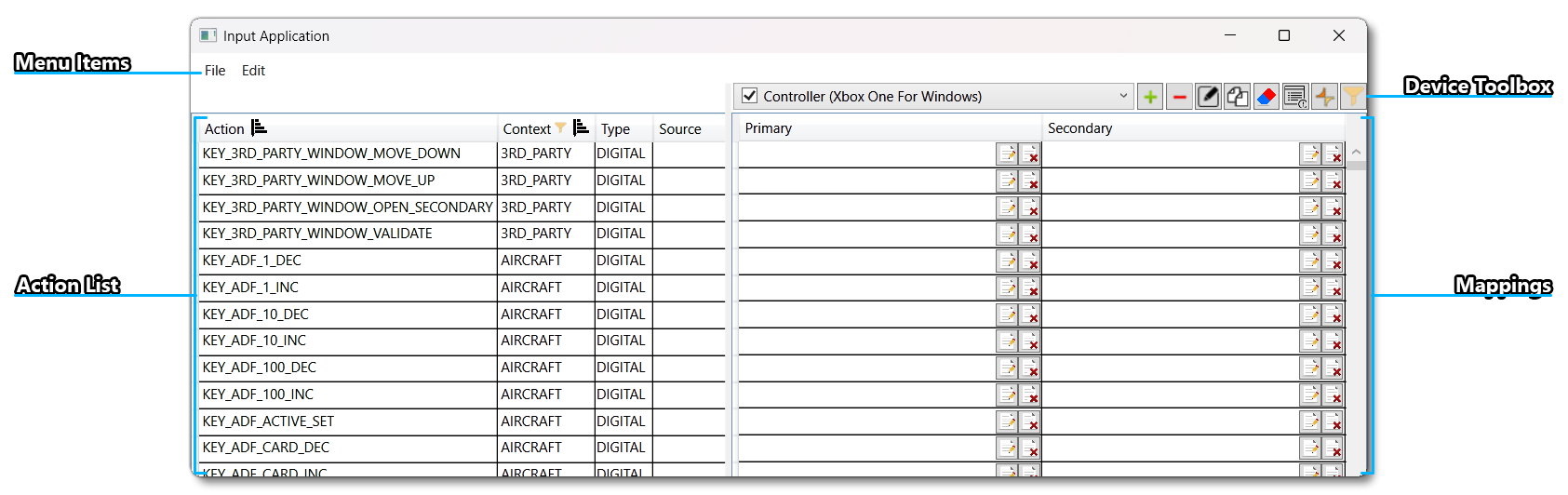
Task: Clear secondary mapping for KEY_ADF_10_INC
Action: point(1333,341)
